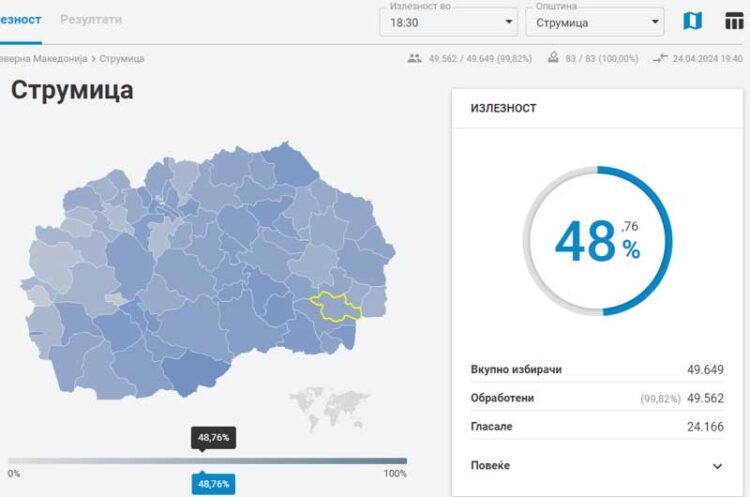Click 83 / 83 (100,00%) status text

coord(602,59)
